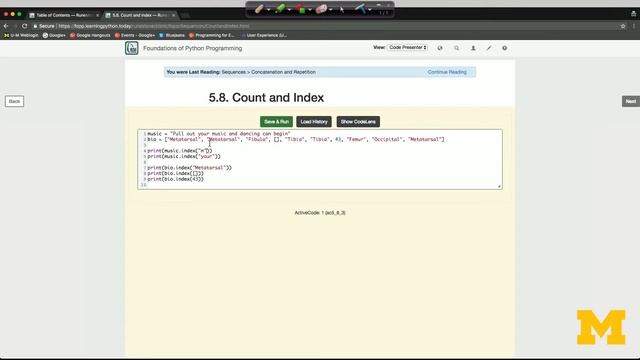The height and width of the screenshot is (360, 640).
Task: Select the red-green shapes annotation tool
Action: point(301,9)
